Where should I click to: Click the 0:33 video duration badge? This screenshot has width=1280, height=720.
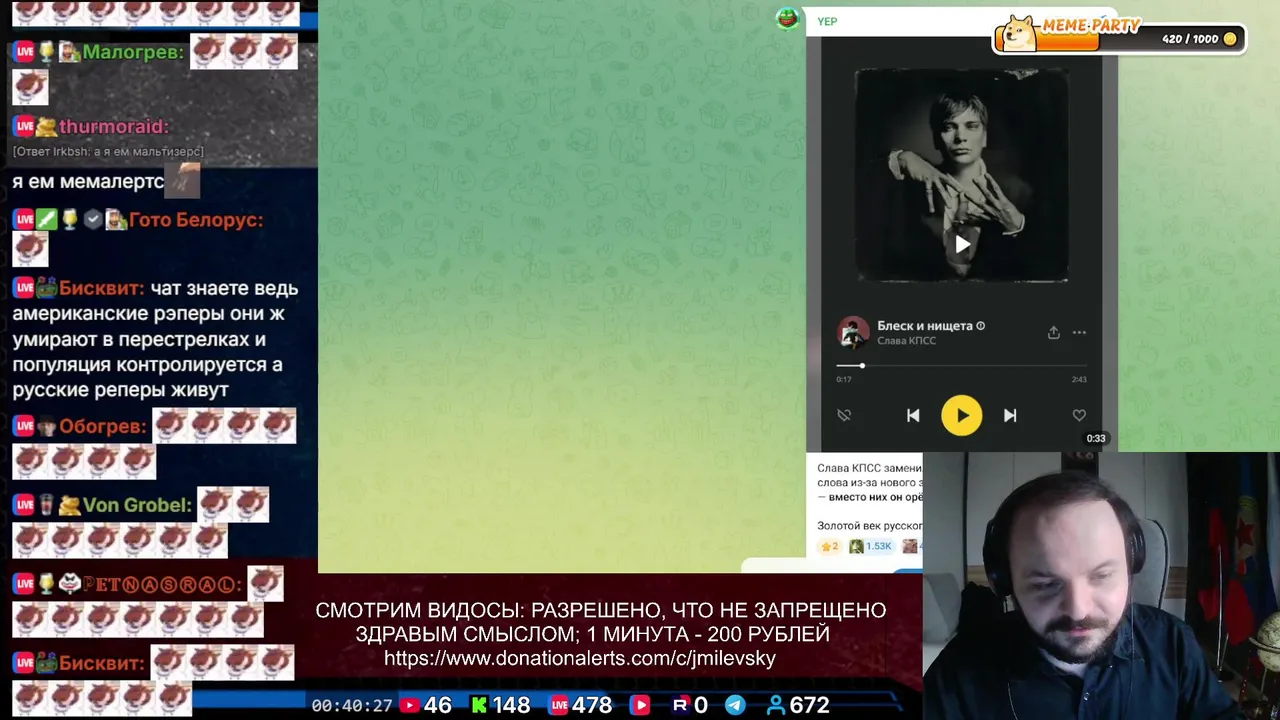pos(1096,438)
